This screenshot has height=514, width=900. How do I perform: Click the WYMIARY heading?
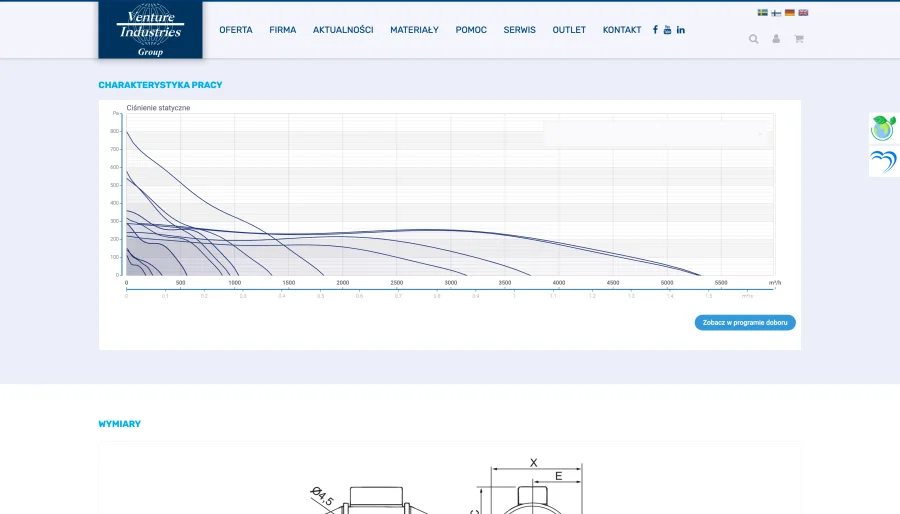pyautogui.click(x=119, y=424)
